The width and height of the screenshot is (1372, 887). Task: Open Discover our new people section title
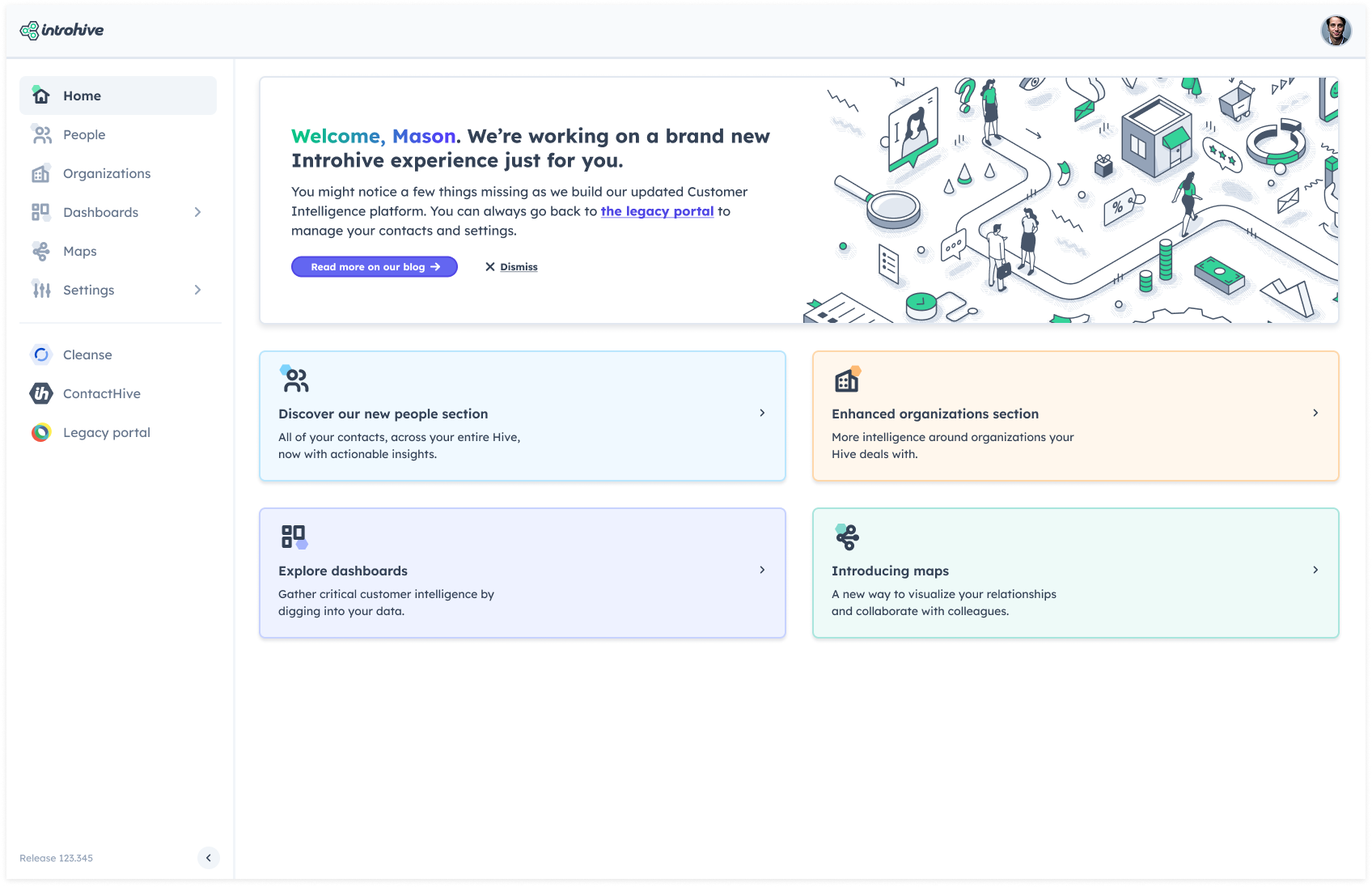click(383, 414)
